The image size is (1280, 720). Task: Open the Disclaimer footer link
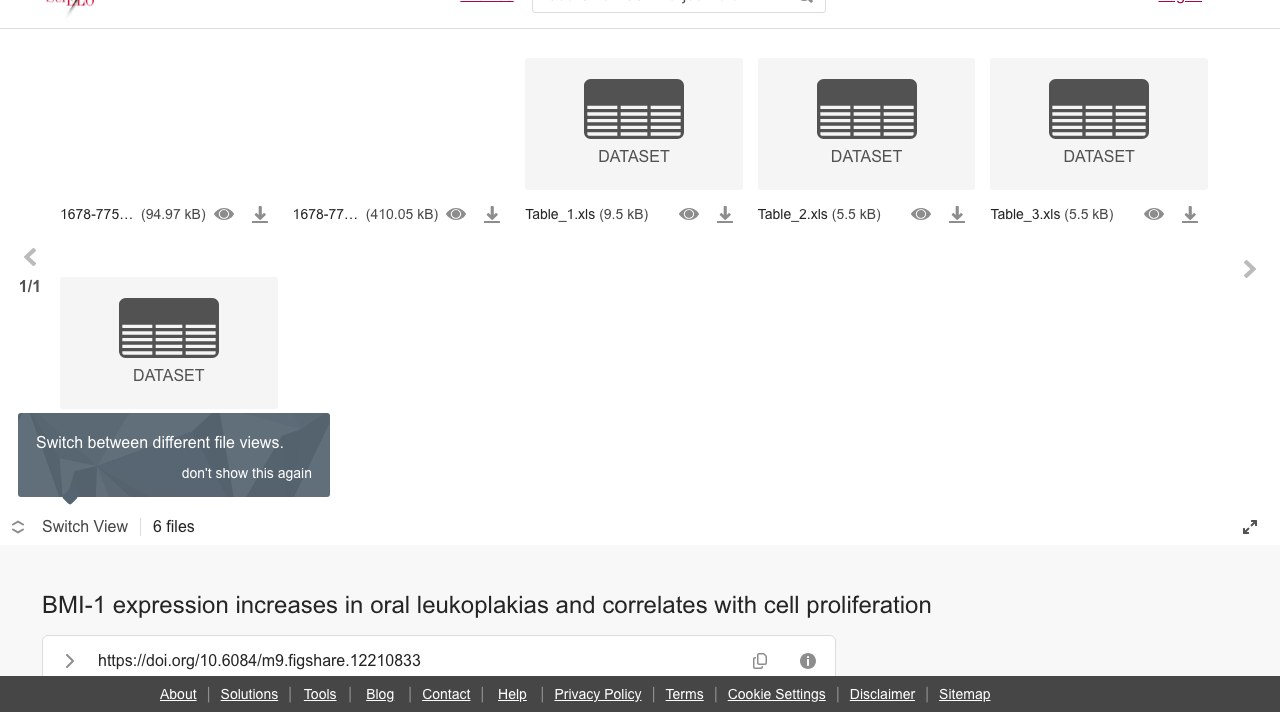point(882,694)
